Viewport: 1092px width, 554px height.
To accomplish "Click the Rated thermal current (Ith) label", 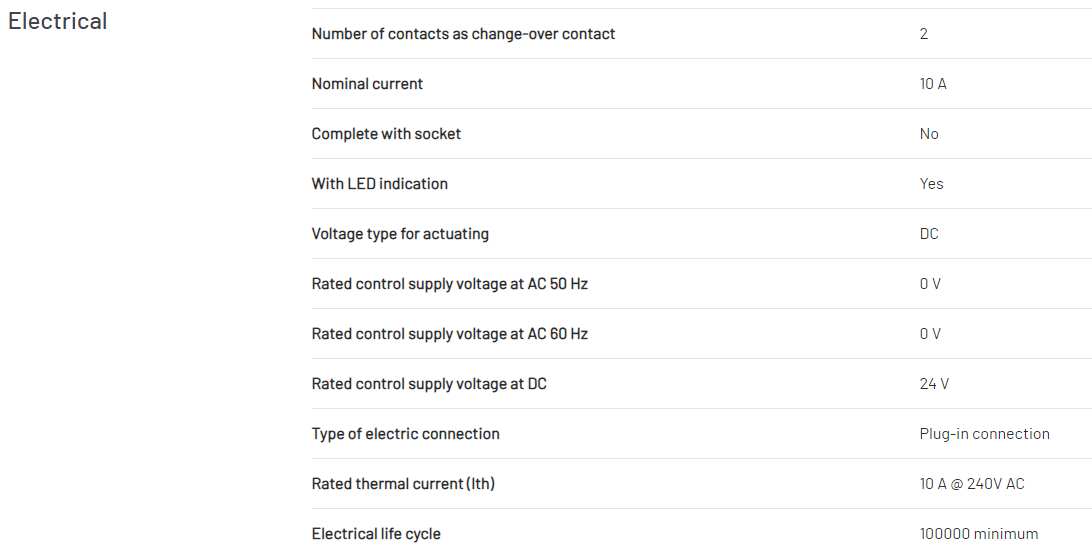I will 403,484.
